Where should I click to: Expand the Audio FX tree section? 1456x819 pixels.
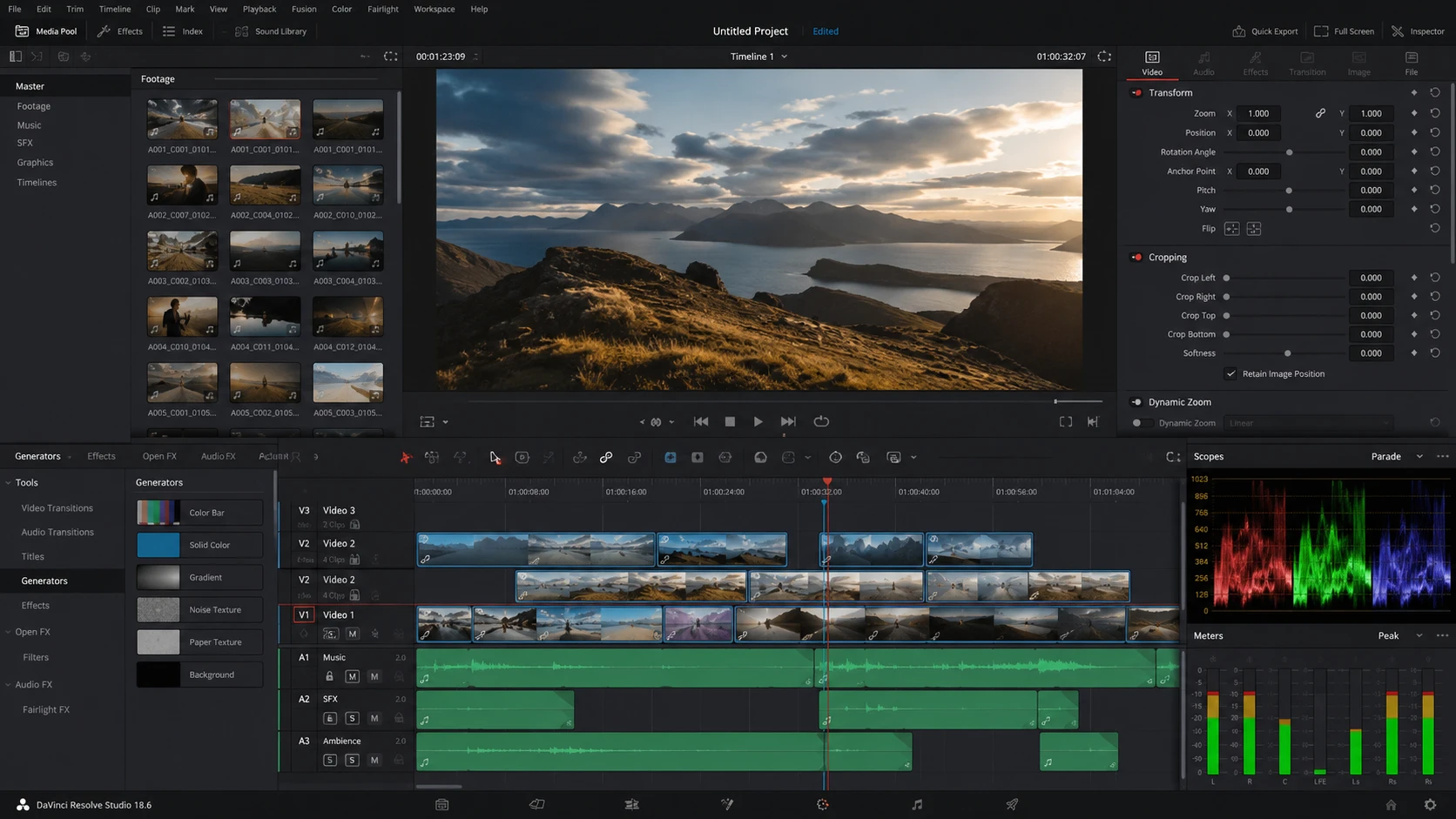coord(9,685)
